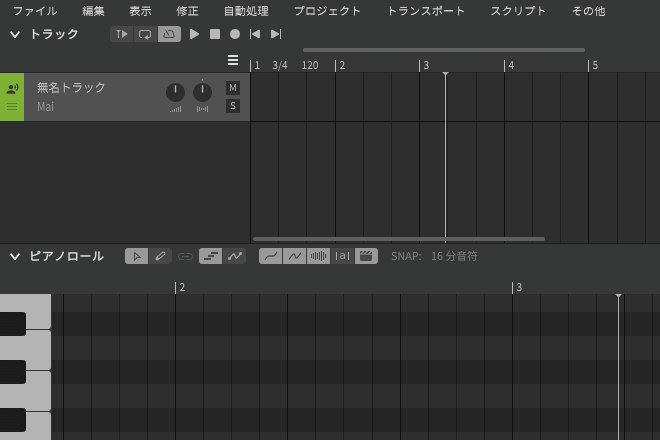Open the 修正 menu
Viewport: 660px width, 440px height.
point(187,11)
